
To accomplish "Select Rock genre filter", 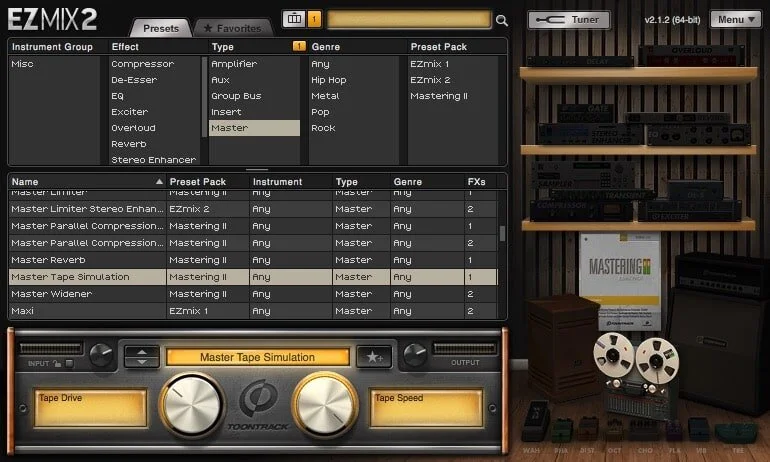I will (x=354, y=128).
